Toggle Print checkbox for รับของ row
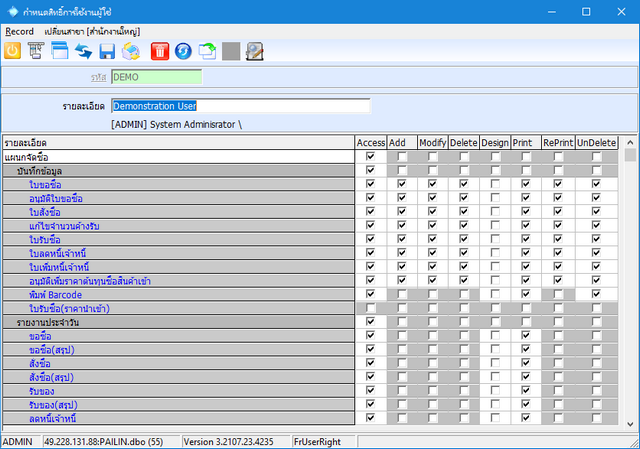The width and height of the screenshot is (640, 449). pyautogui.click(x=526, y=390)
